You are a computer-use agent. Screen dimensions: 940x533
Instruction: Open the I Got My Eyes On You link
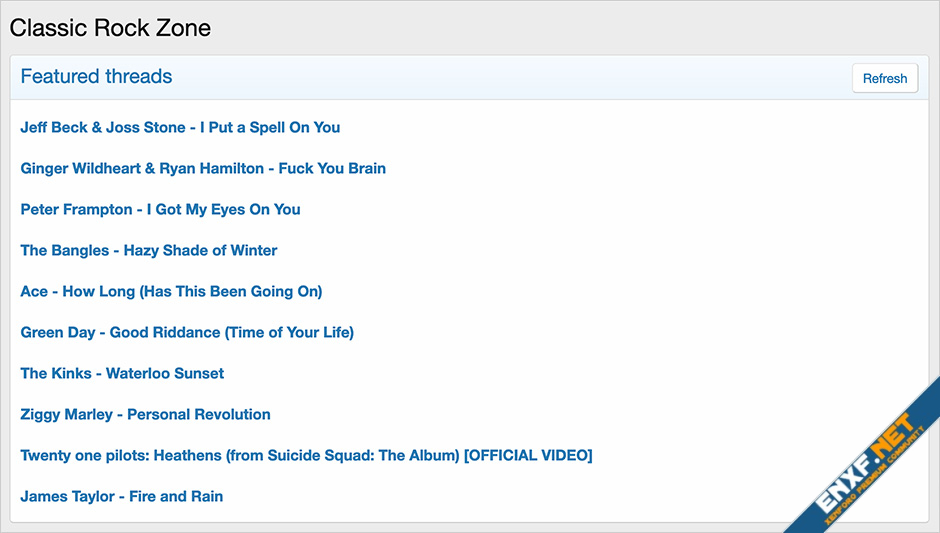pos(224,209)
